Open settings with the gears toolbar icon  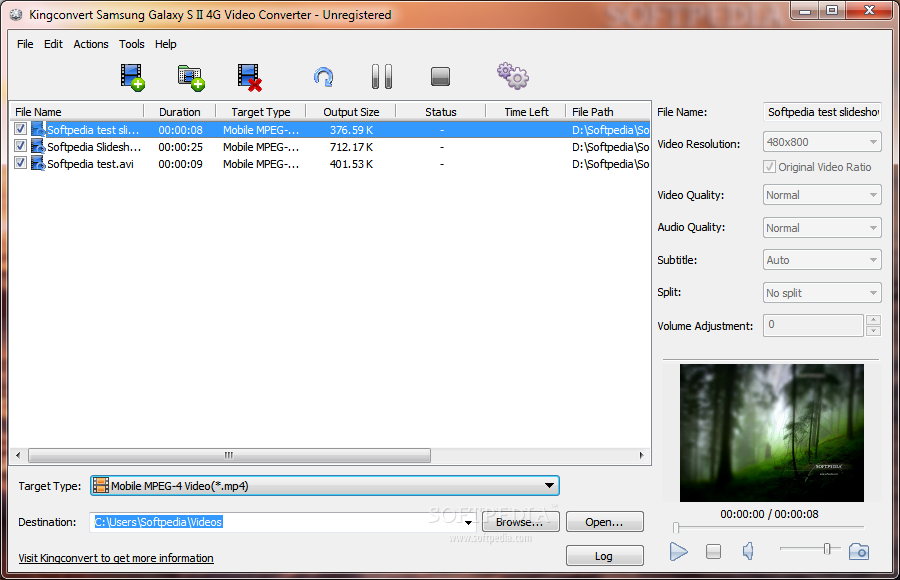coord(513,76)
